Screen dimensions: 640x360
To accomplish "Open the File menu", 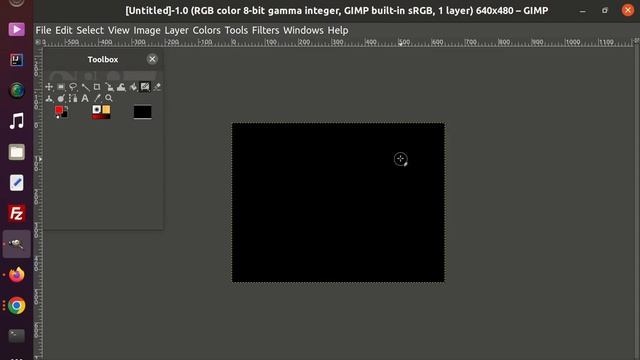I will pos(43,30).
